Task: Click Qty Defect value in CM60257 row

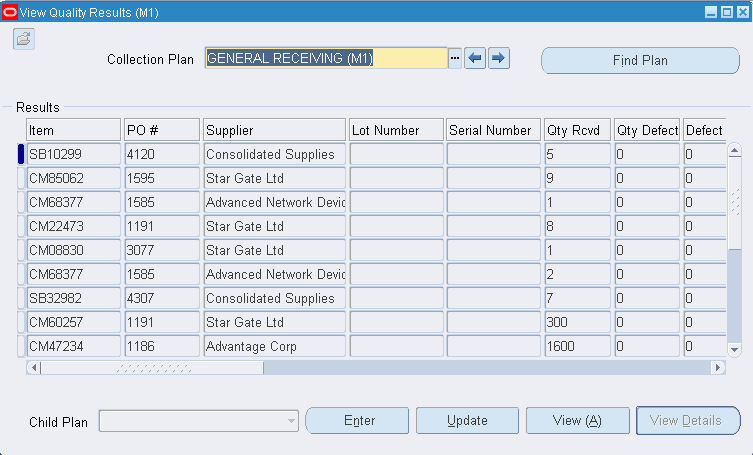Action: click(x=647, y=322)
